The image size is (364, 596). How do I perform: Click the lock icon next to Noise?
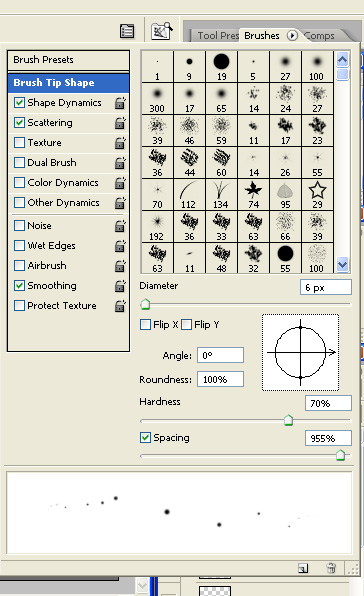120,226
